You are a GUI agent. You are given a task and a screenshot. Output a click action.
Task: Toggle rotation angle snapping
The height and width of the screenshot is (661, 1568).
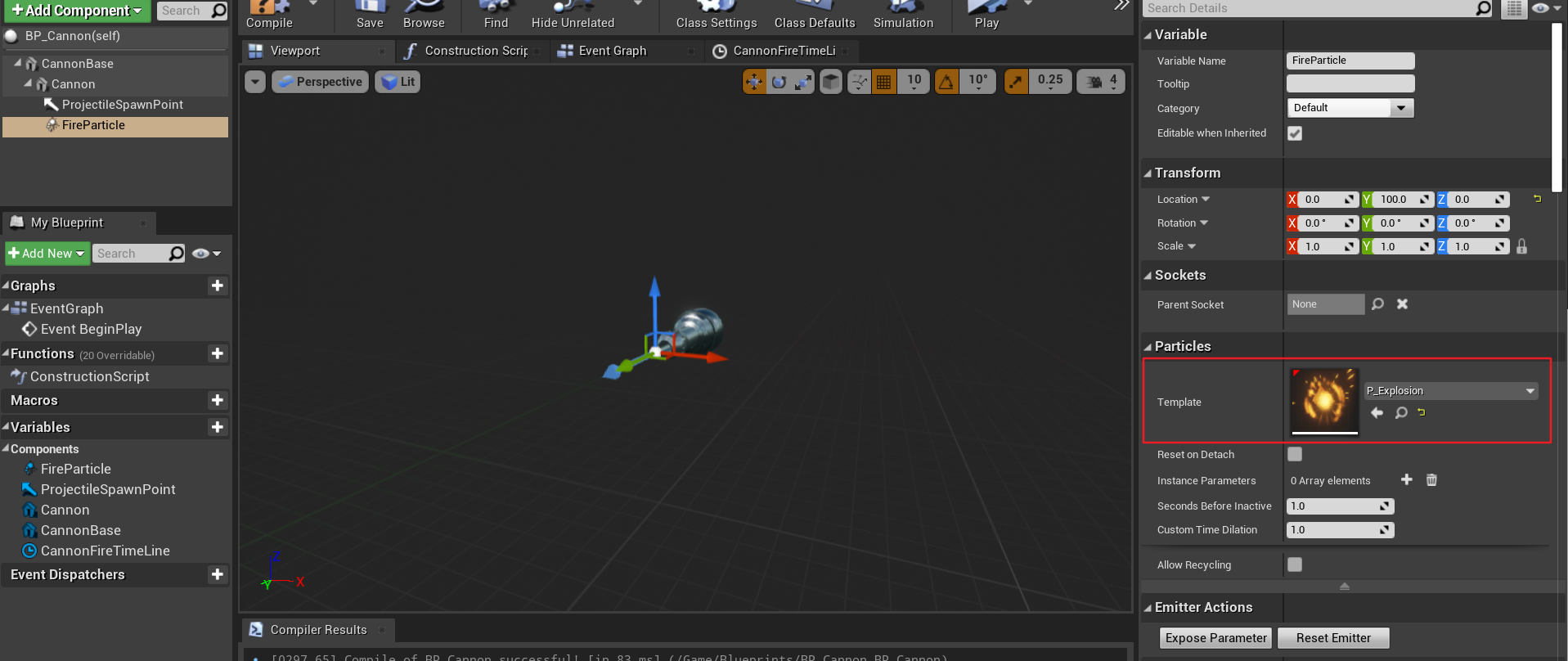coord(946,82)
